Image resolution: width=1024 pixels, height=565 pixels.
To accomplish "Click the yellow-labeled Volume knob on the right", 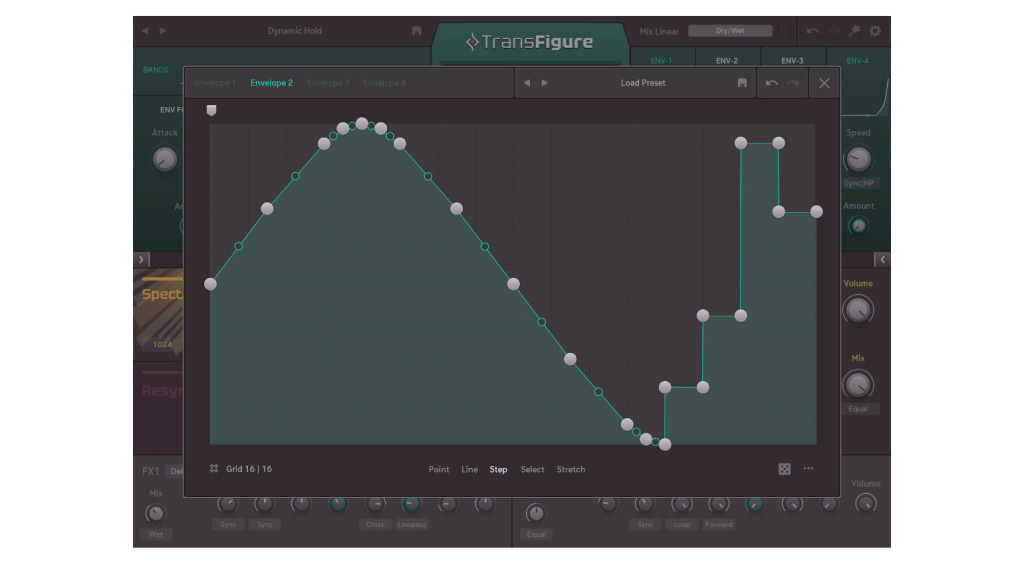I will tap(858, 310).
